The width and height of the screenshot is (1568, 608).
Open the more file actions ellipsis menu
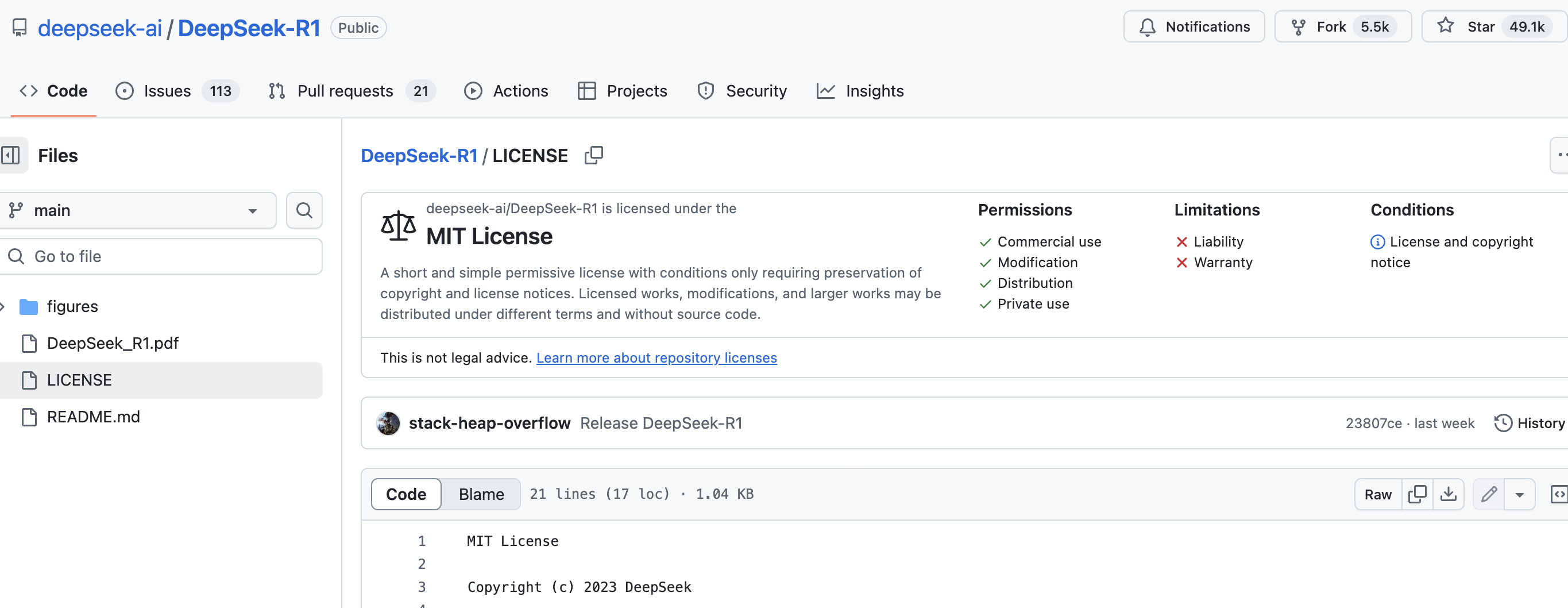tap(1559, 155)
